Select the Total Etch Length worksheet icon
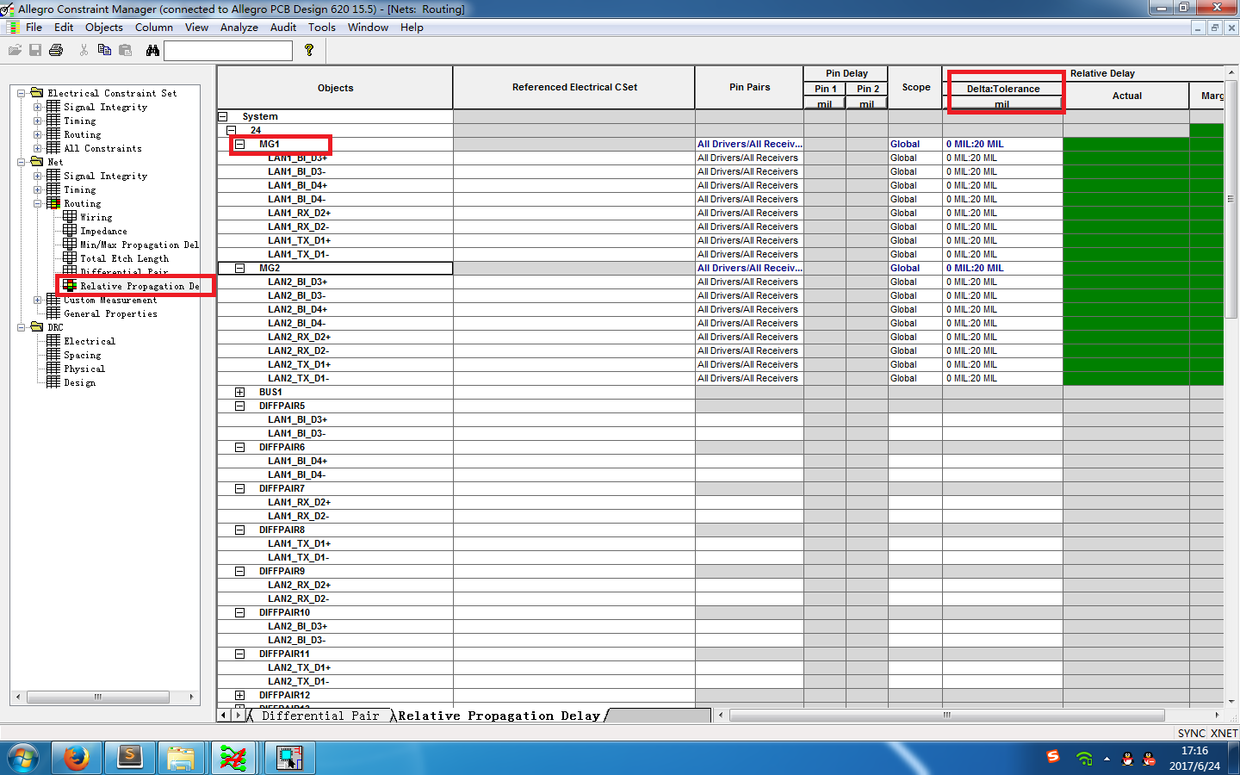 [x=70, y=258]
